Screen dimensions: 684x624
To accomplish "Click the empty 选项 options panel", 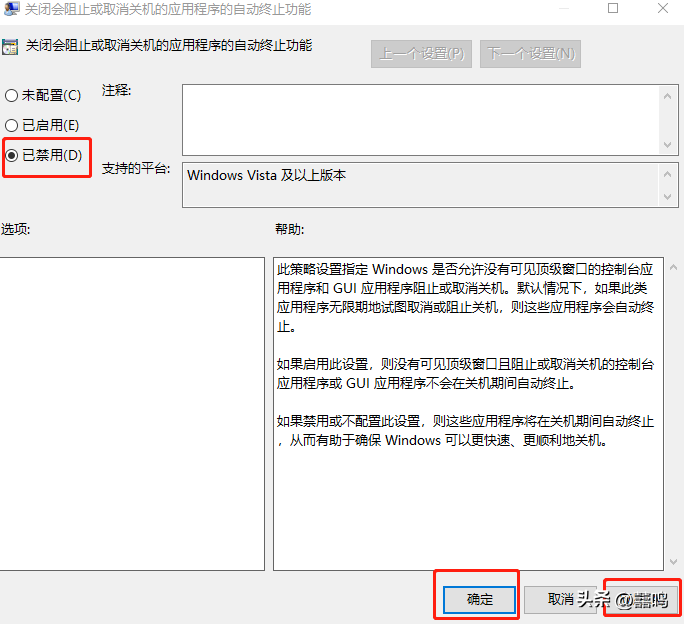I will 131,412.
